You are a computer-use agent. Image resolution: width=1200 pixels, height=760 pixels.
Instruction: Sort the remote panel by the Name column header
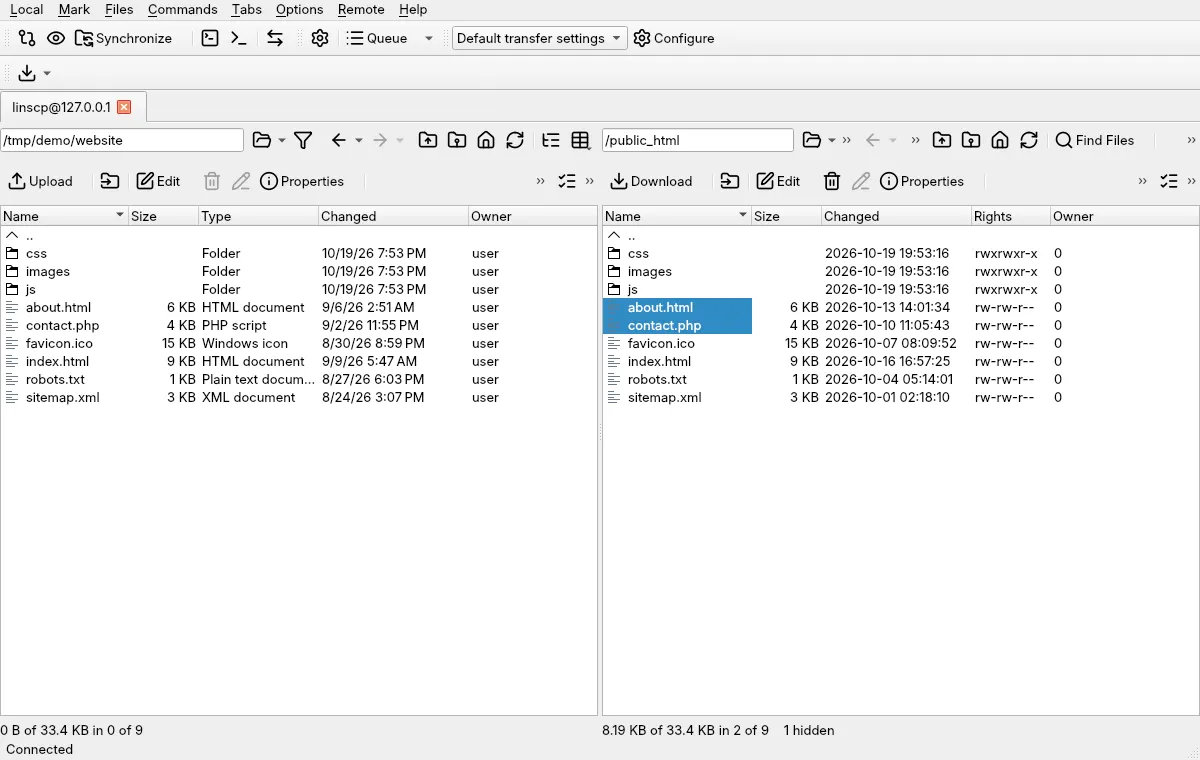click(677, 216)
